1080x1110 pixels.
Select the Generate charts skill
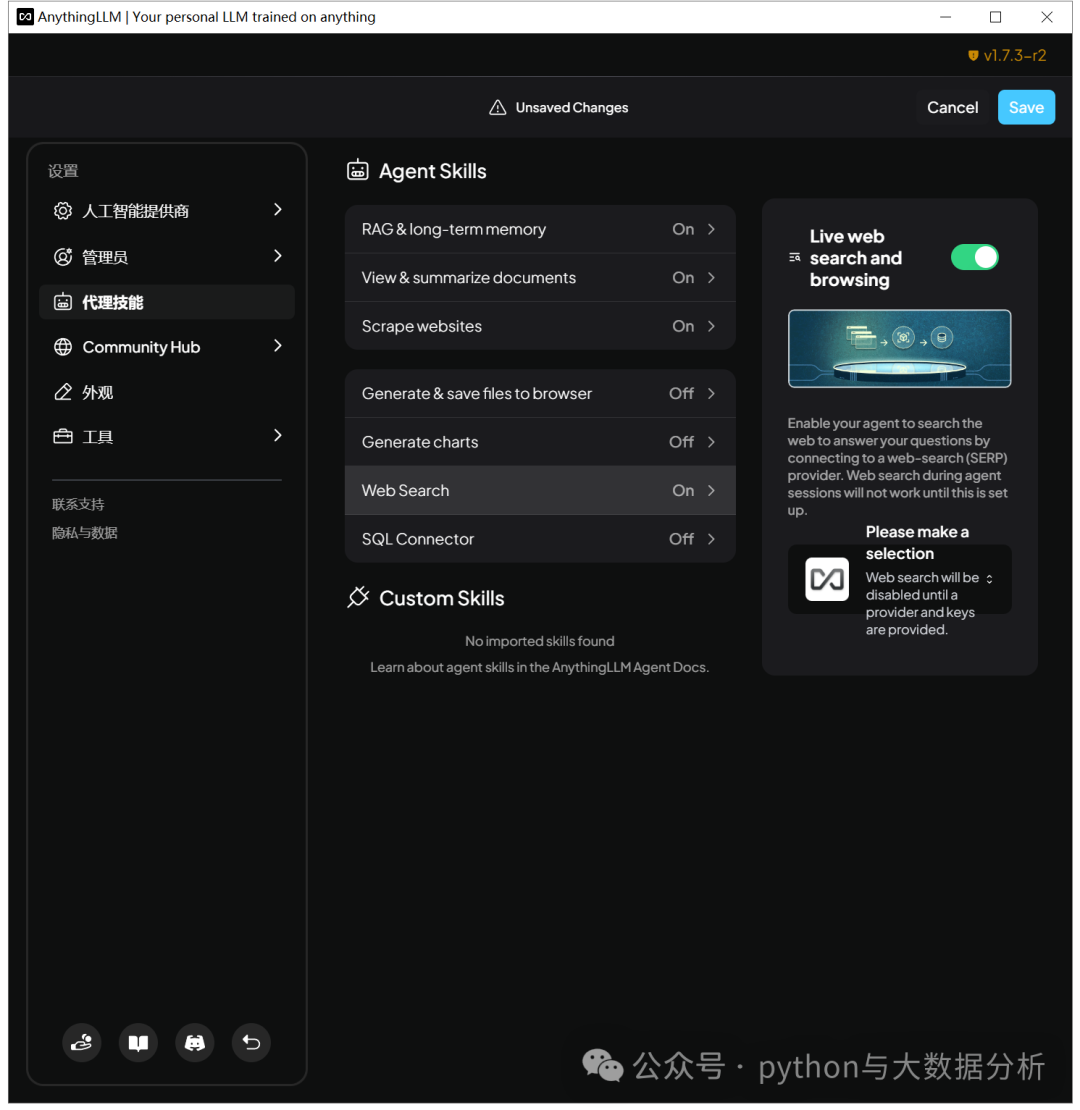(540, 442)
